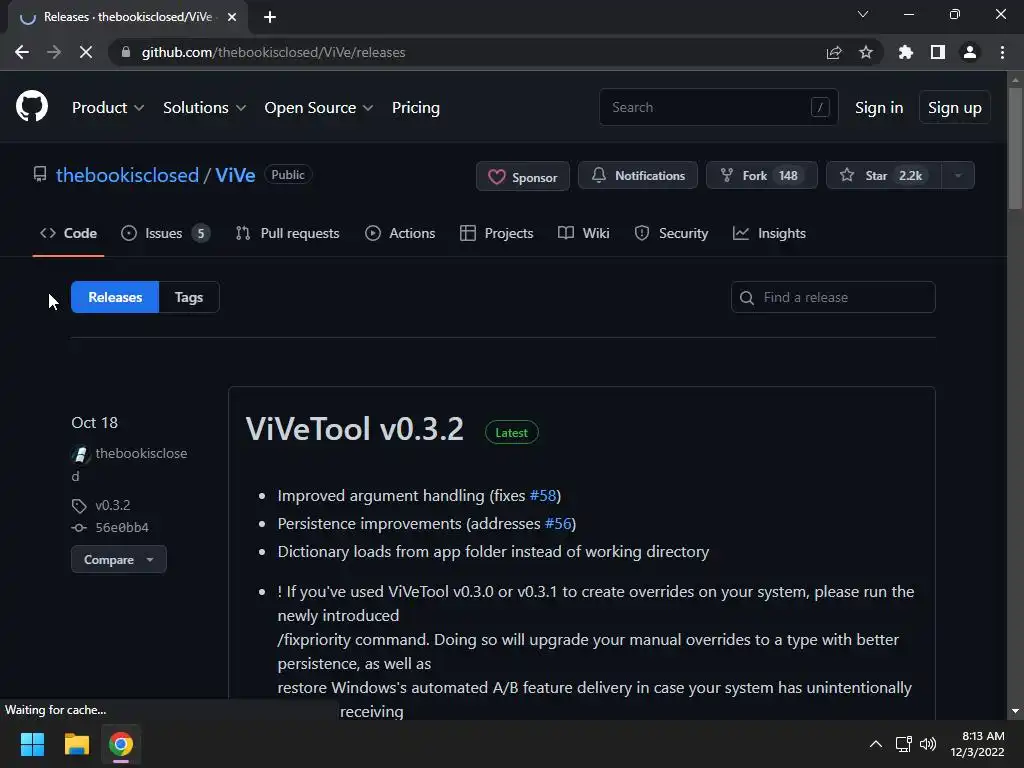The height and width of the screenshot is (768, 1024).
Task: Open the ViVeTool v0.3.2 release title
Action: pyautogui.click(x=355, y=429)
